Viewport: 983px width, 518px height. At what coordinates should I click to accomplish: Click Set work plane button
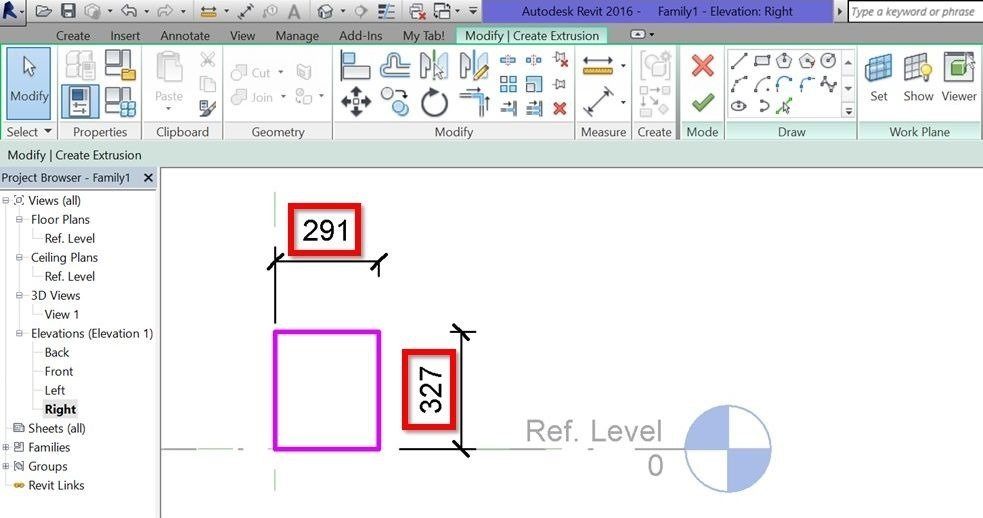(x=878, y=78)
